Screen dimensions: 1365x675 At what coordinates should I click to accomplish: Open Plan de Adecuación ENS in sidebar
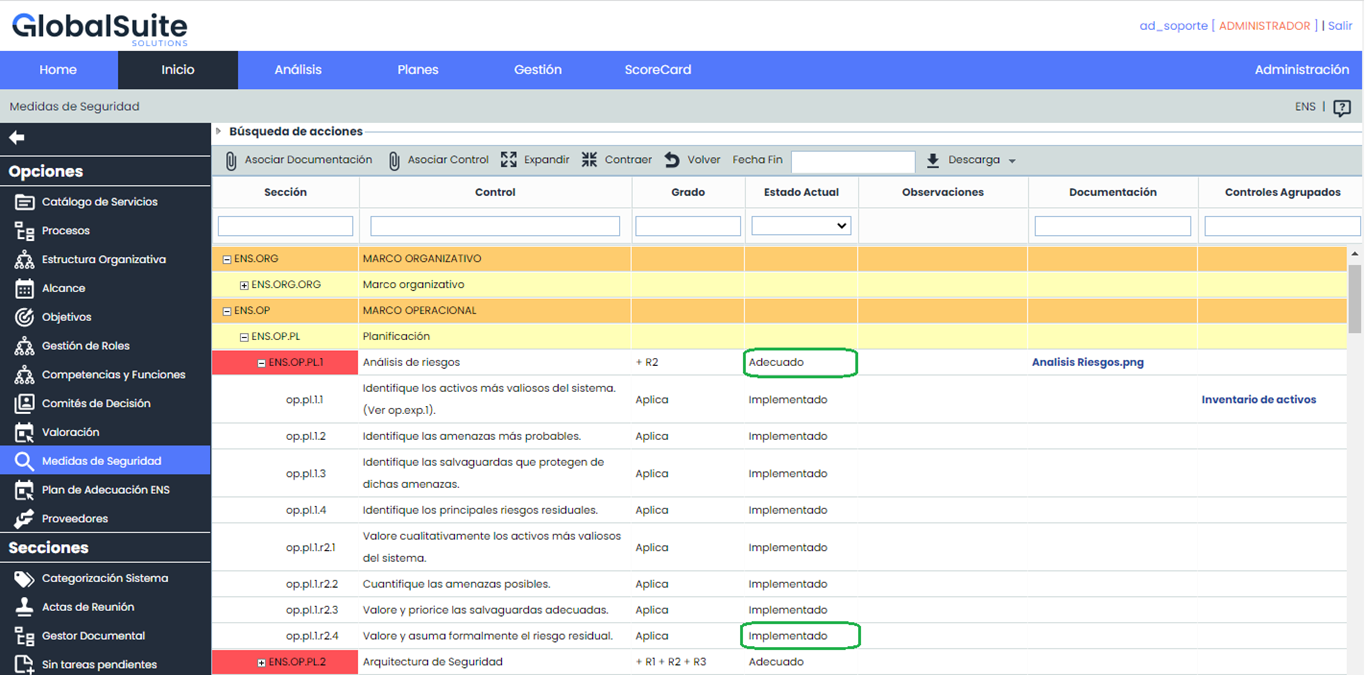pos(105,490)
